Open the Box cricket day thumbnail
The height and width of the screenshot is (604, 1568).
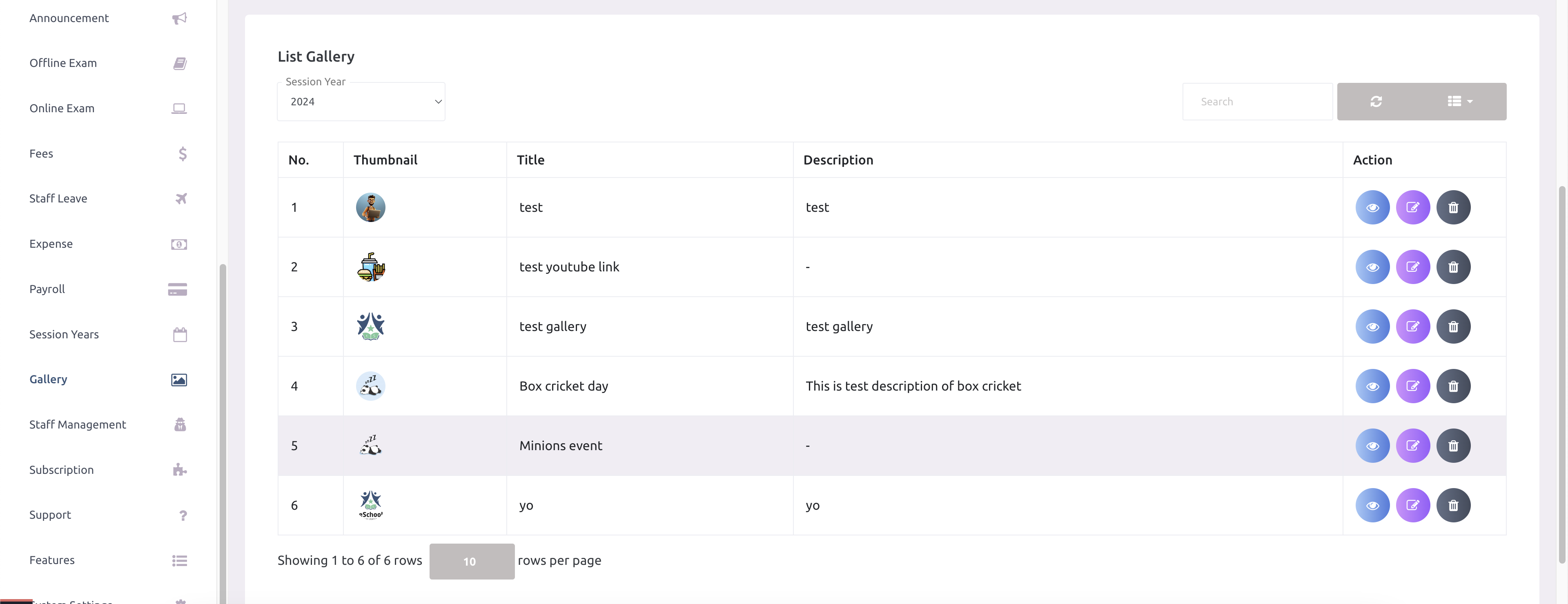click(x=370, y=386)
